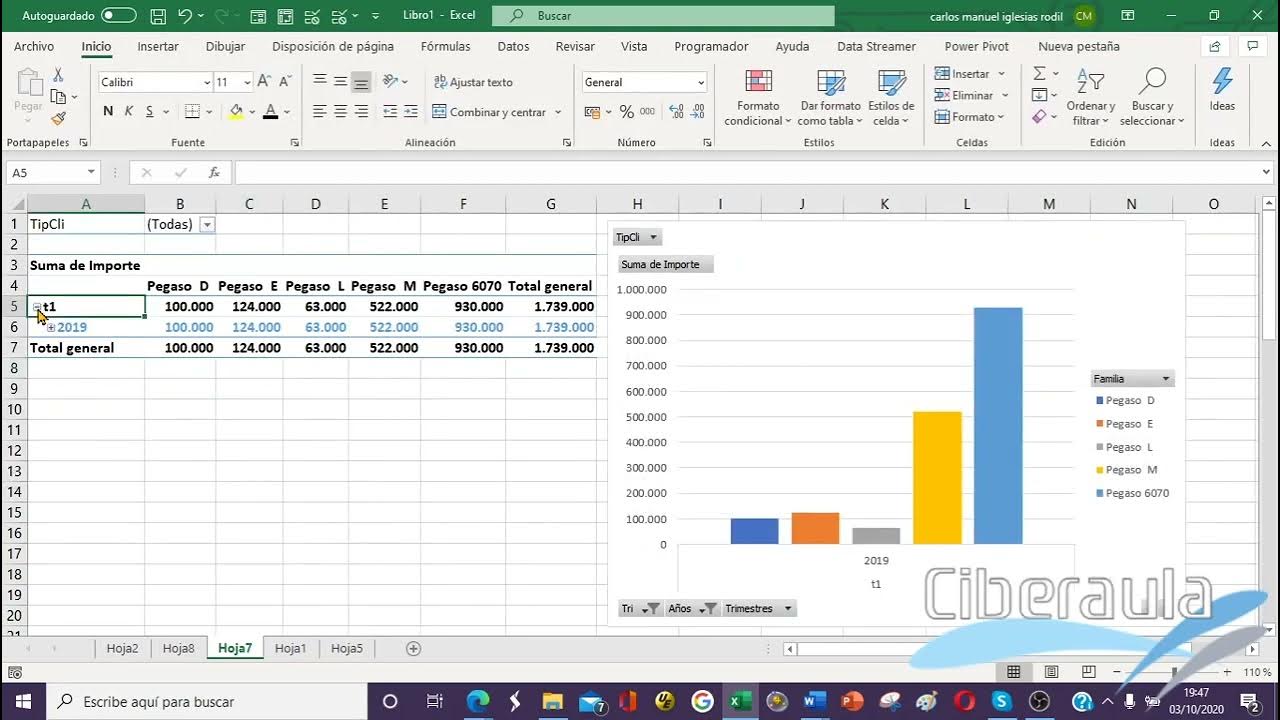Screen dimensions: 1280x720
Task: Decrease font size with the small A
Action: [x=284, y=82]
